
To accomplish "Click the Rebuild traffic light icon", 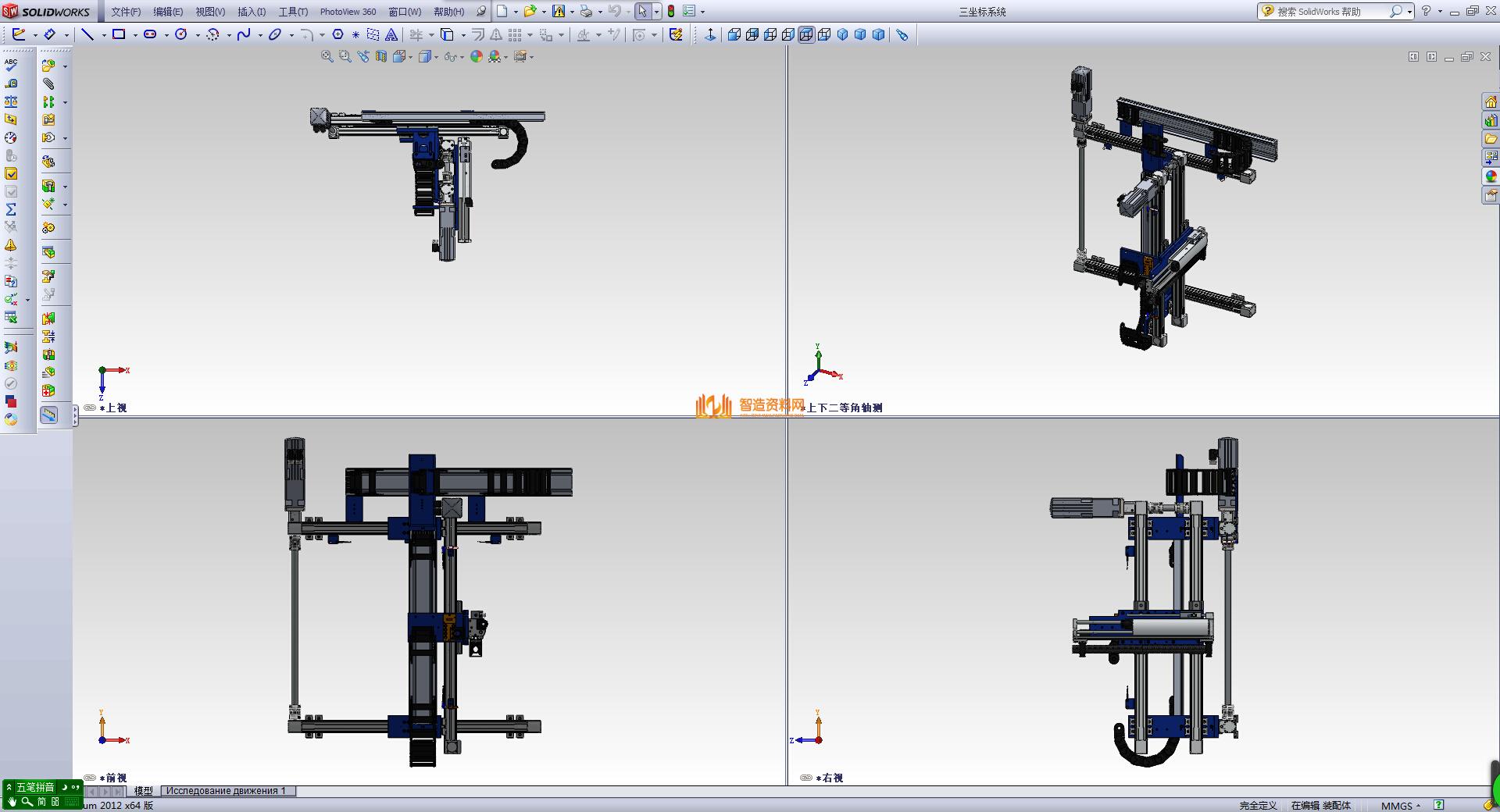I will tap(670, 12).
